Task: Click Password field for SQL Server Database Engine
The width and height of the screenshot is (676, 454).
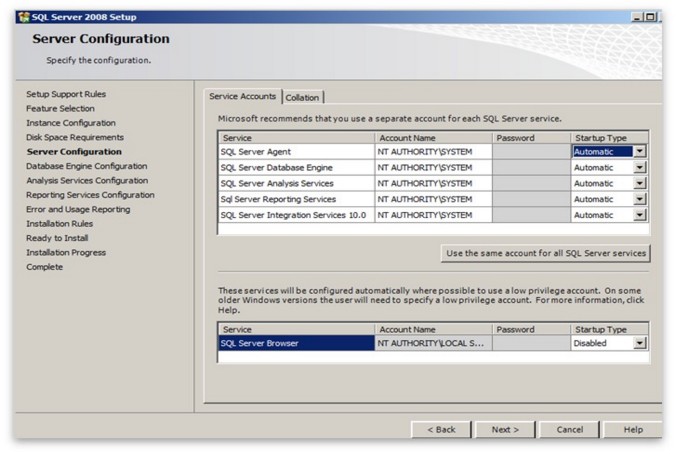Action: pyautogui.click(x=532, y=167)
